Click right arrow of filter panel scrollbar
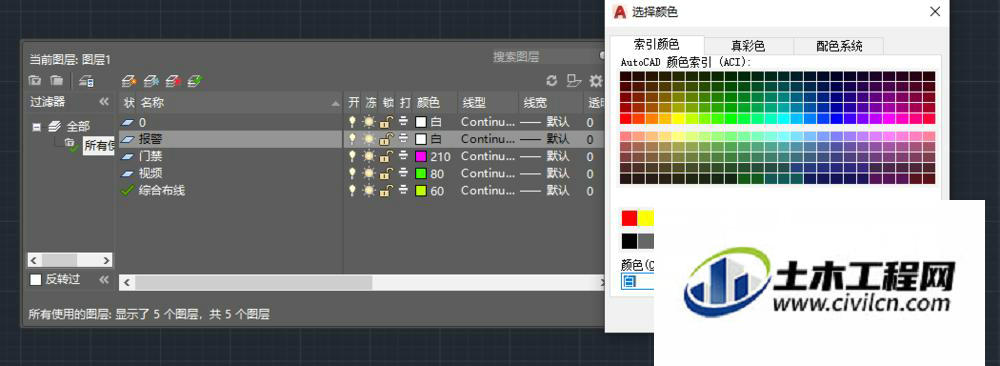 (107, 260)
